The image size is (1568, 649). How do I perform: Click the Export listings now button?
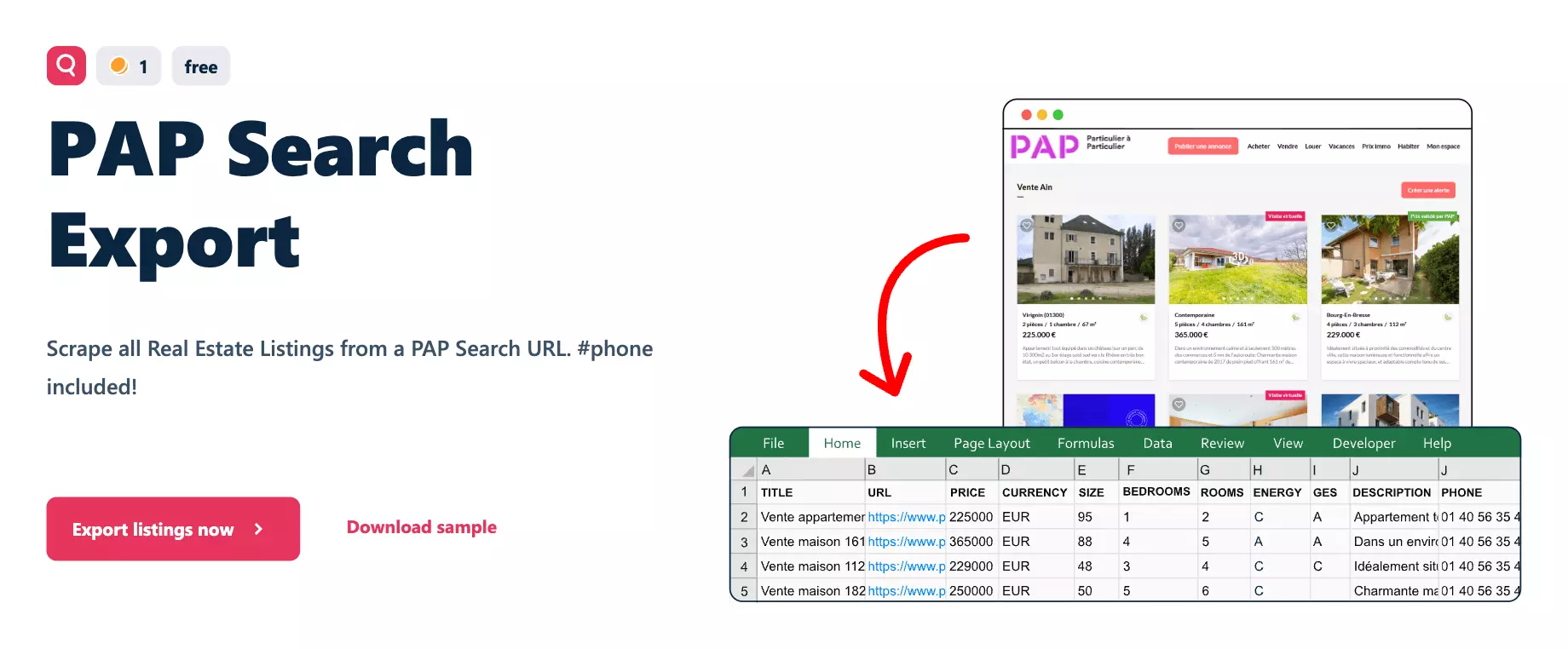click(x=173, y=529)
